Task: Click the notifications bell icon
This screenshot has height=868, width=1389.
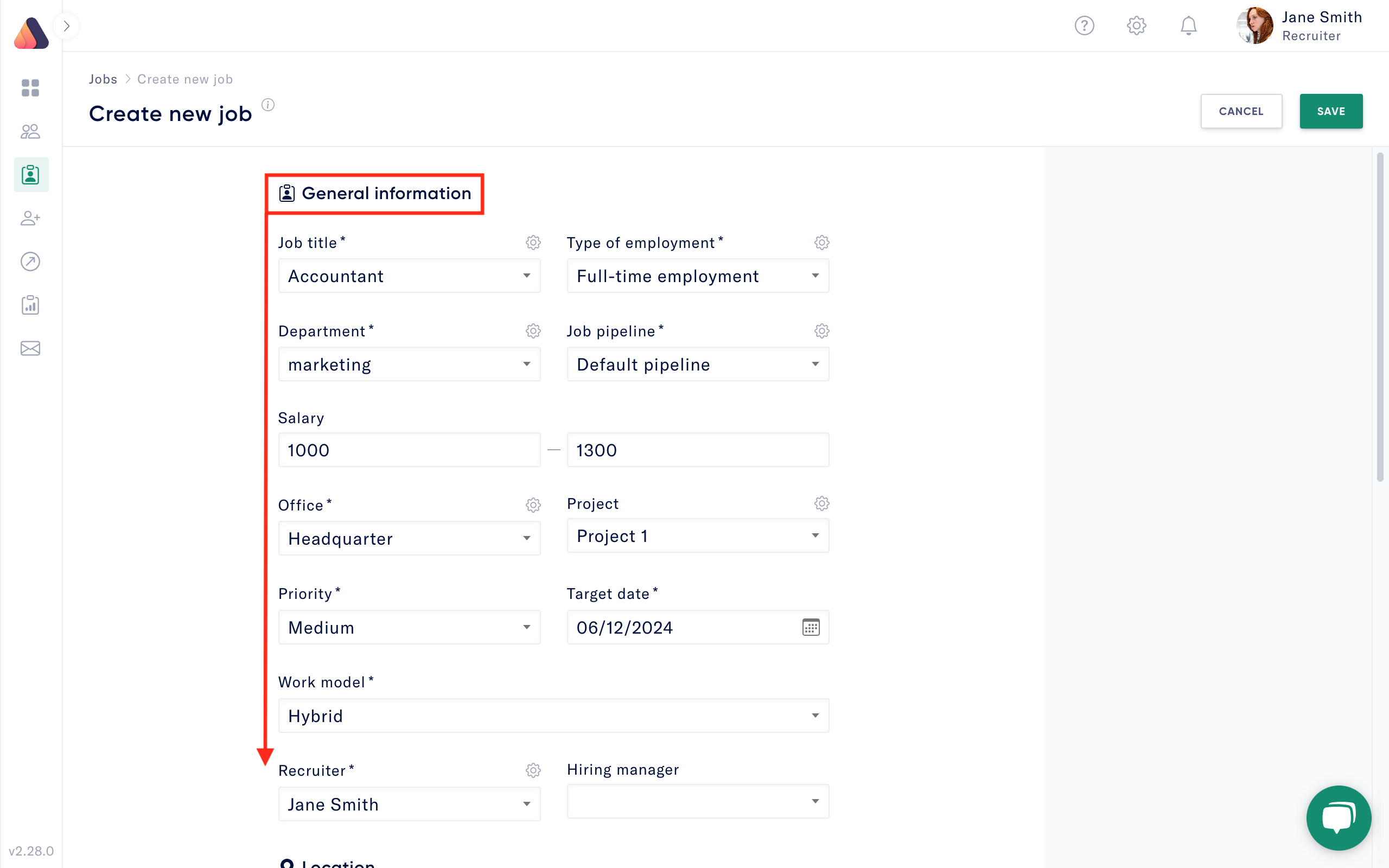Action: pos(1188,25)
